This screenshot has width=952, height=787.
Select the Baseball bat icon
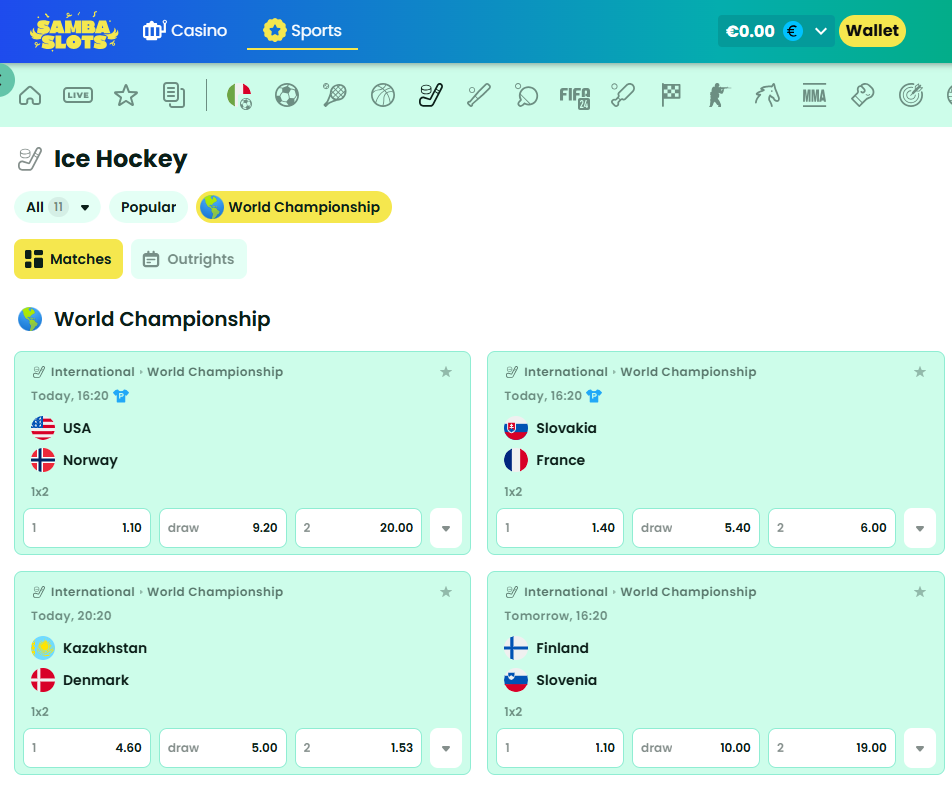(478, 95)
